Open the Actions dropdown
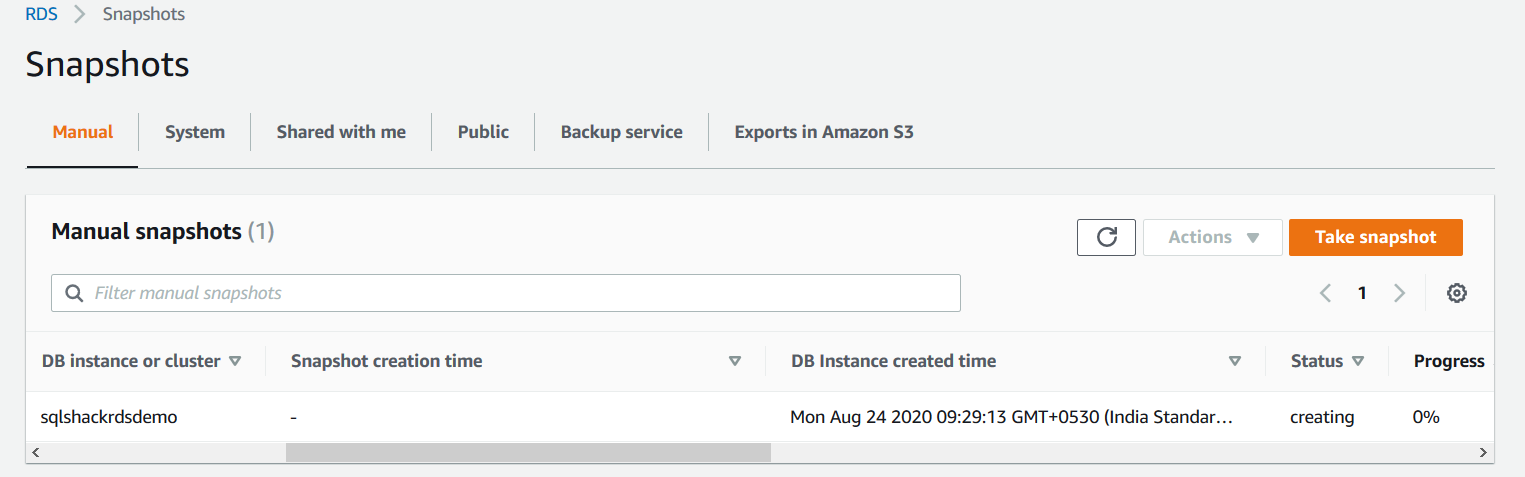Image resolution: width=1525 pixels, height=477 pixels. [1212, 237]
